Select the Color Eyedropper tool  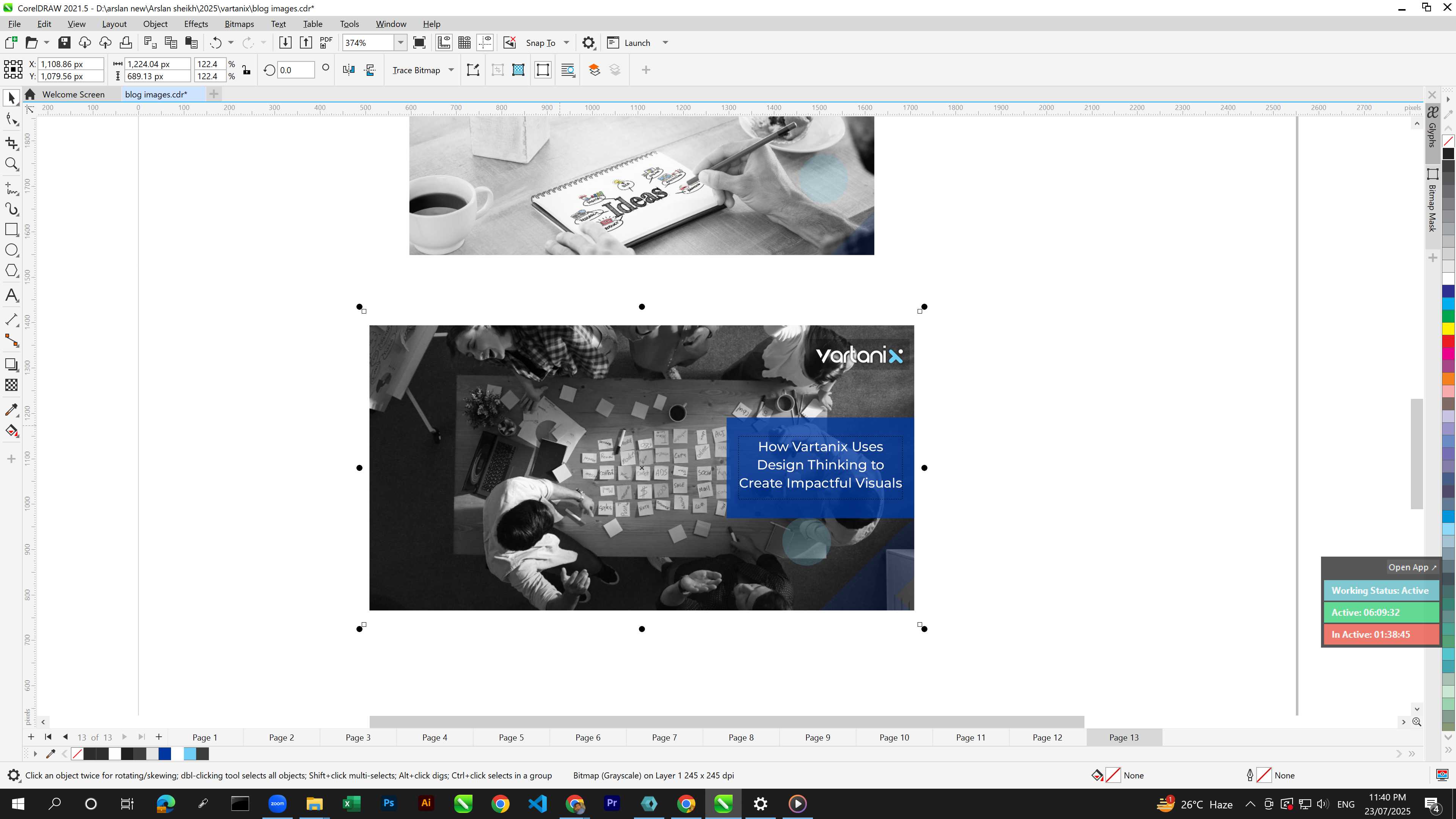[11, 409]
